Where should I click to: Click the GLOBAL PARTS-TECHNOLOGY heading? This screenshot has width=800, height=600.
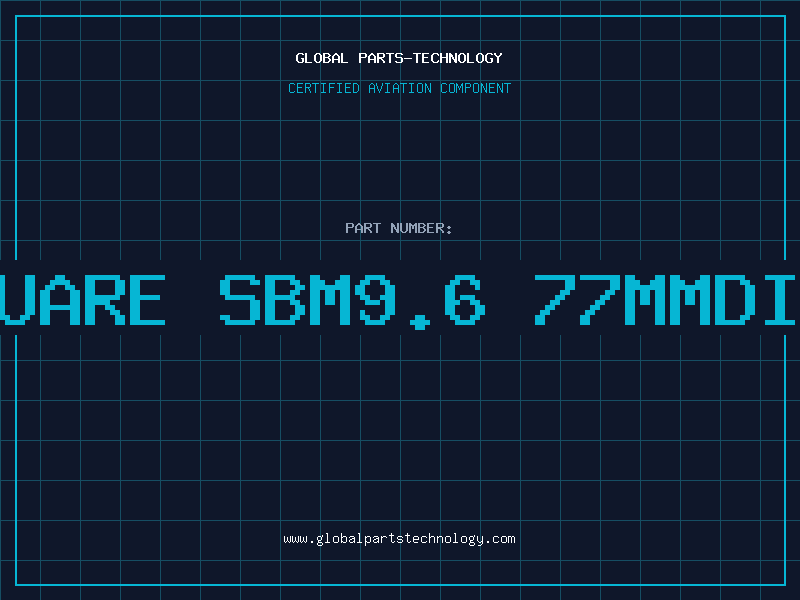(399, 58)
